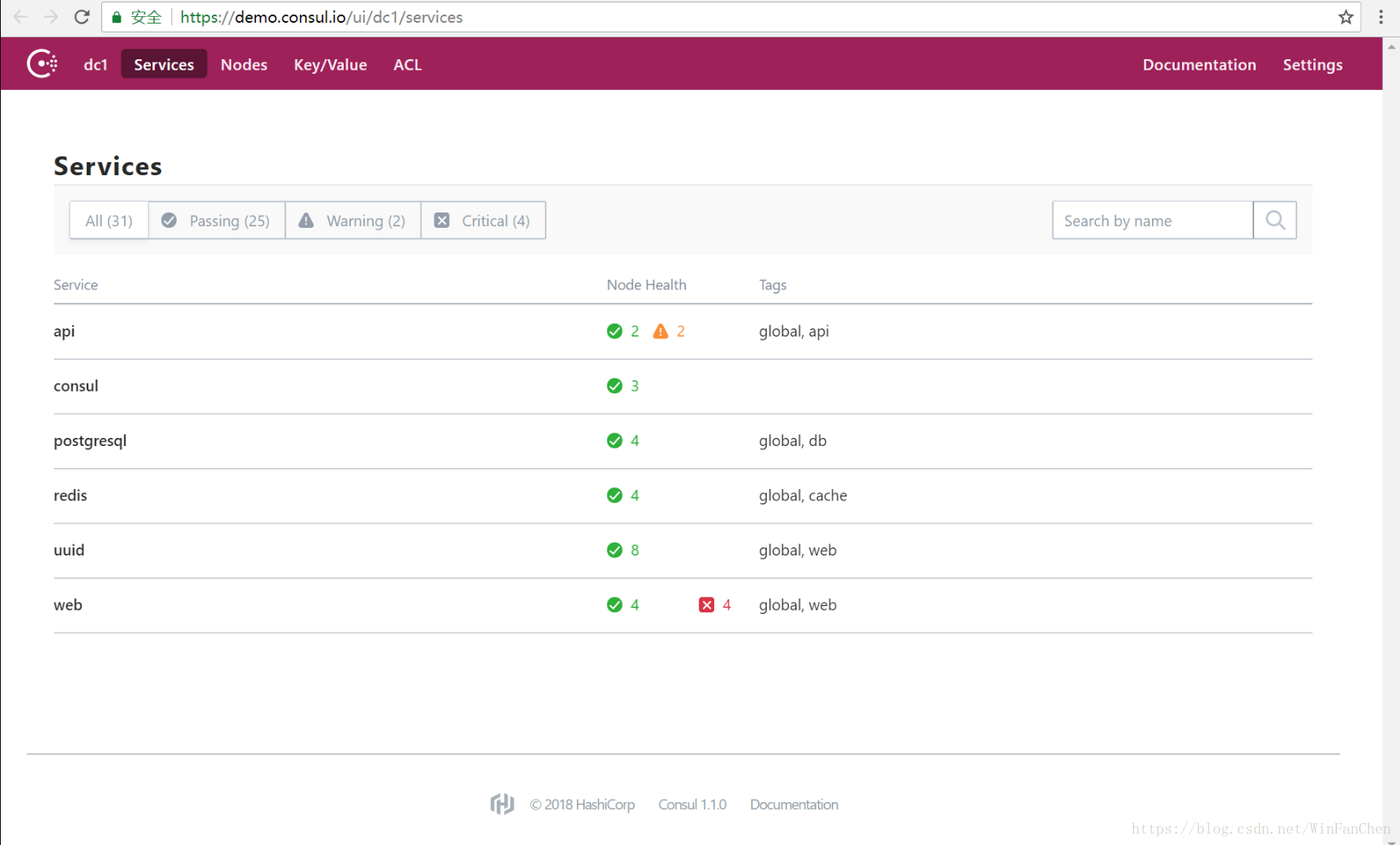Filter services by Critical (4)
The height and width of the screenshot is (845, 1400).
483,221
